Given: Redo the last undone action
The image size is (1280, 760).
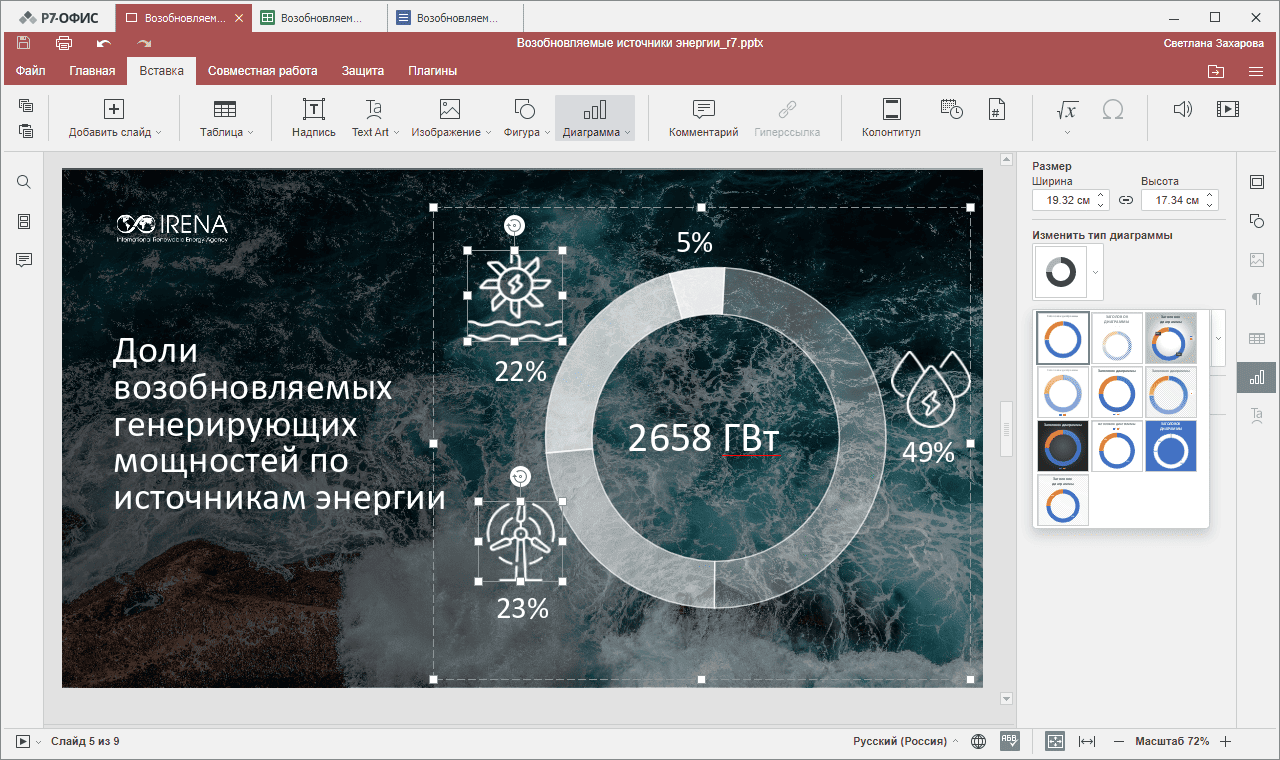Looking at the screenshot, I should click(x=144, y=43).
